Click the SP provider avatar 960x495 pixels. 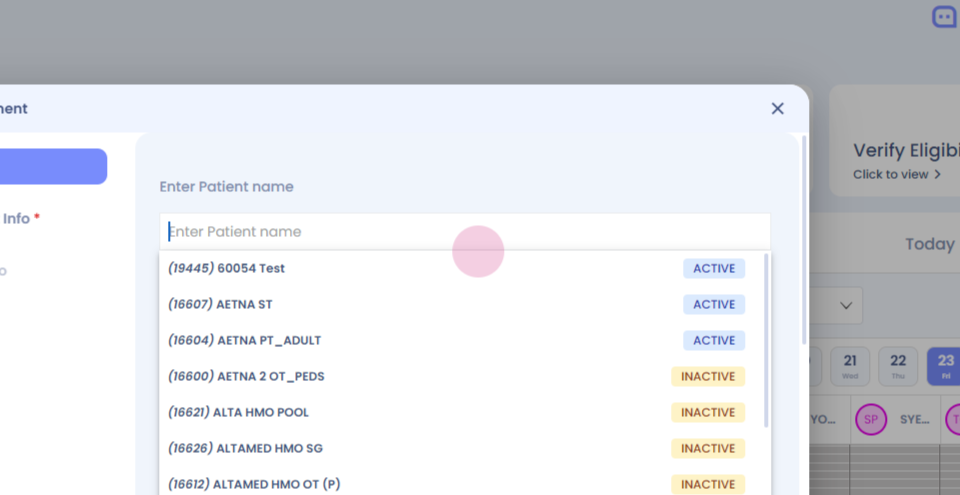tap(871, 420)
